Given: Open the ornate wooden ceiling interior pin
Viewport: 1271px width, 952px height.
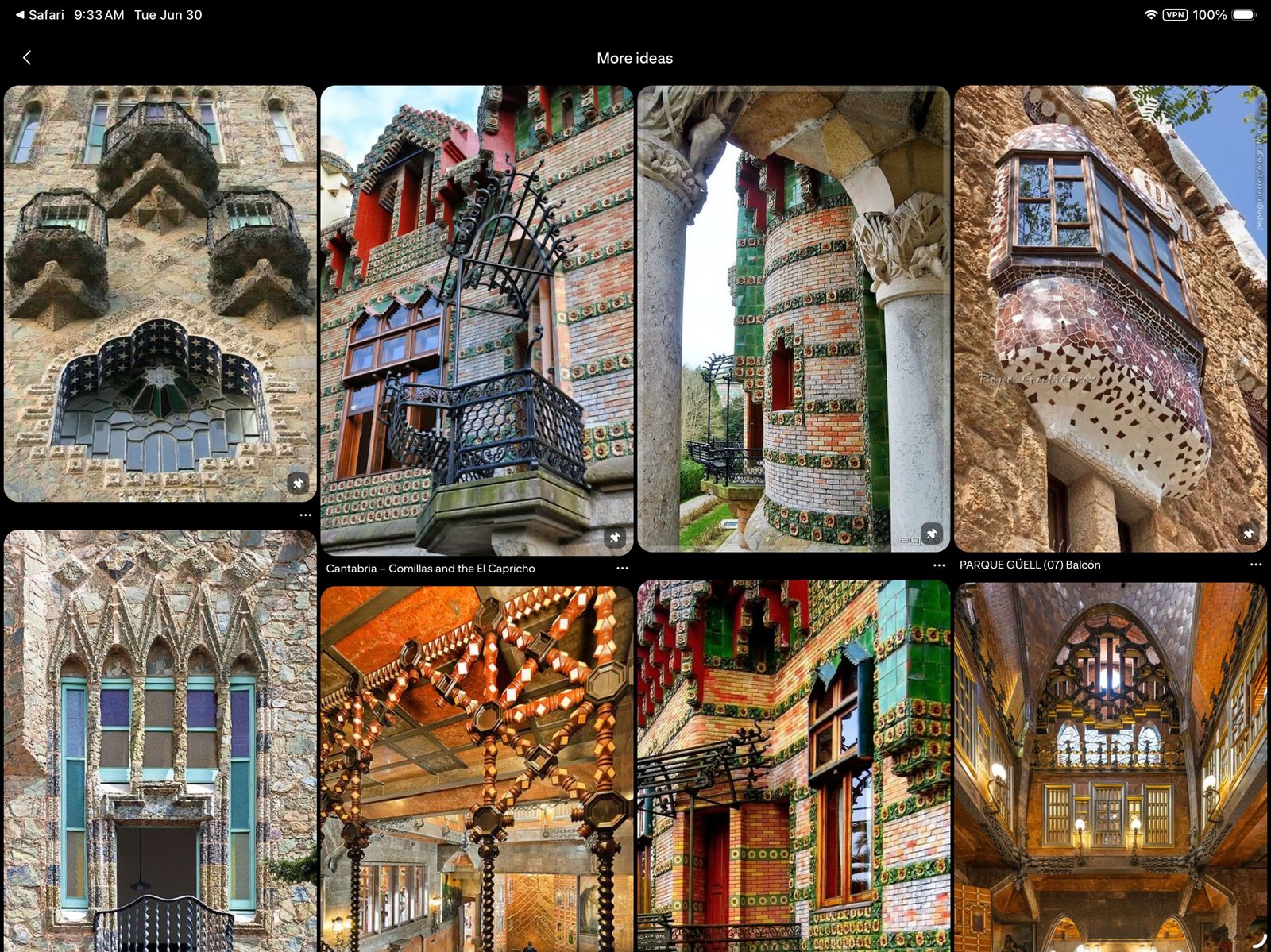Looking at the screenshot, I should pyautogui.click(x=477, y=769).
